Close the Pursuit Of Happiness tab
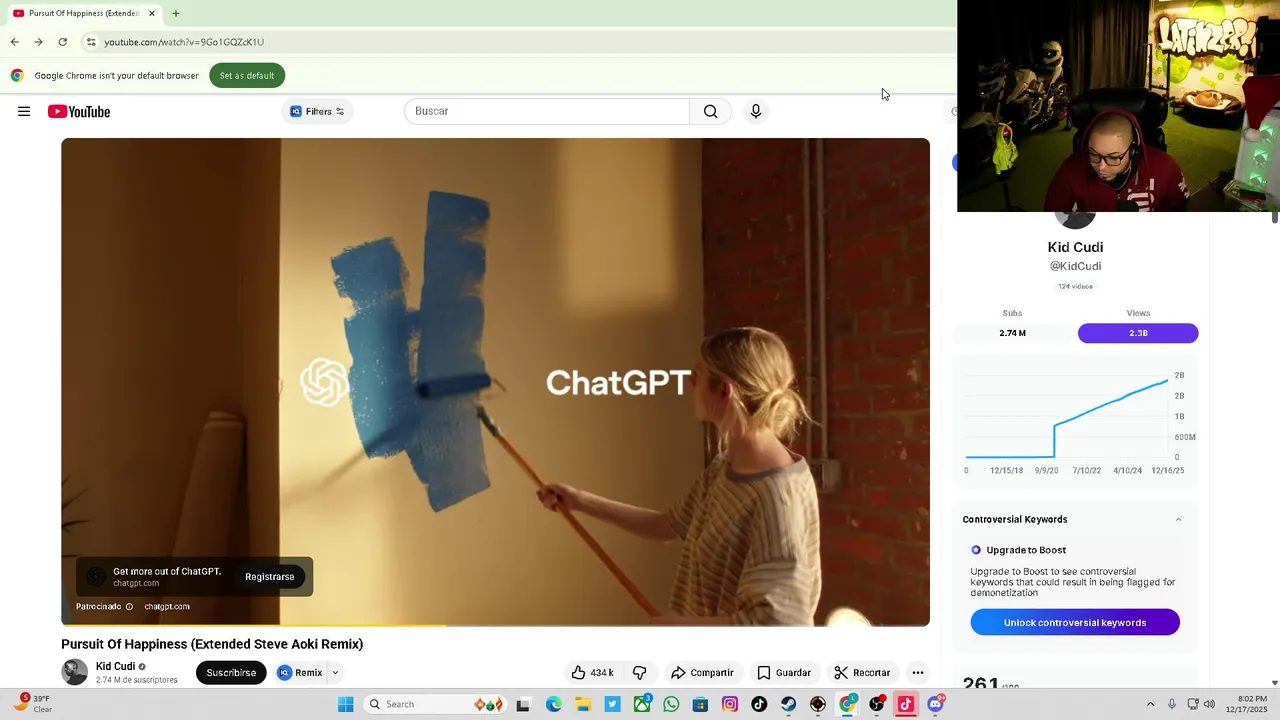Viewport: 1280px width, 720px height. (x=152, y=13)
